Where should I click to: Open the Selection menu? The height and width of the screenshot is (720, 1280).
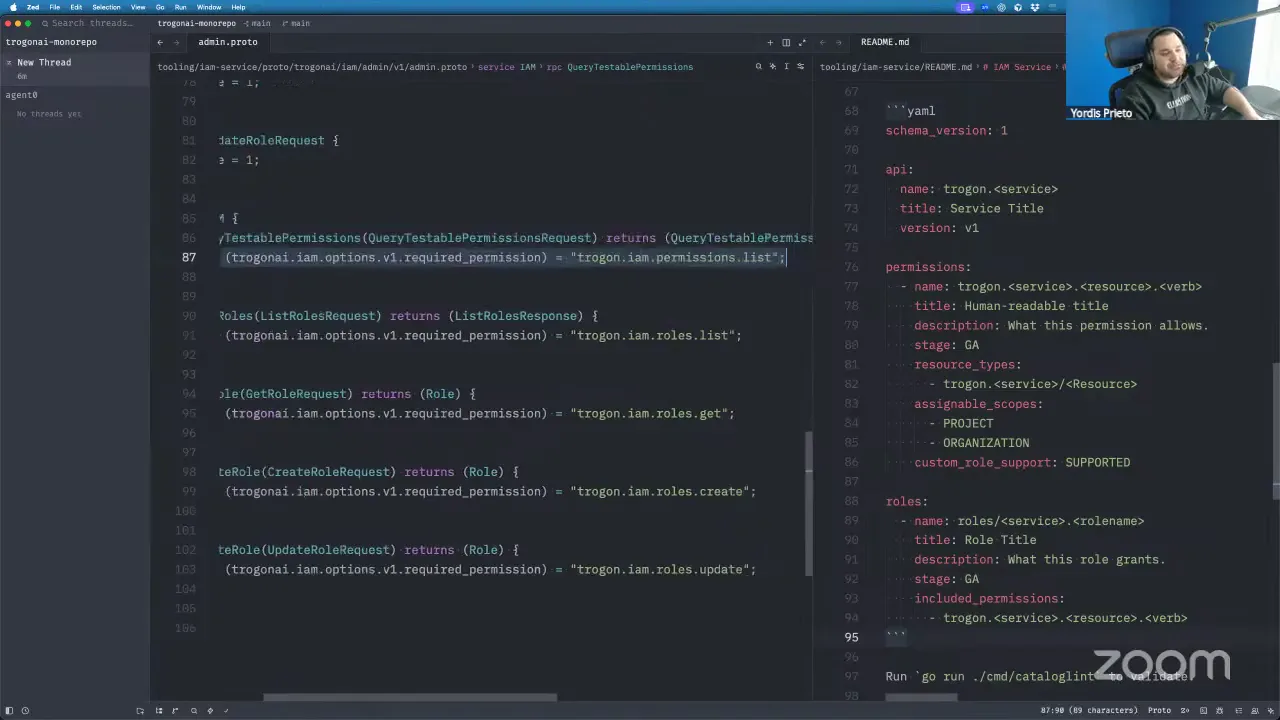click(x=106, y=7)
